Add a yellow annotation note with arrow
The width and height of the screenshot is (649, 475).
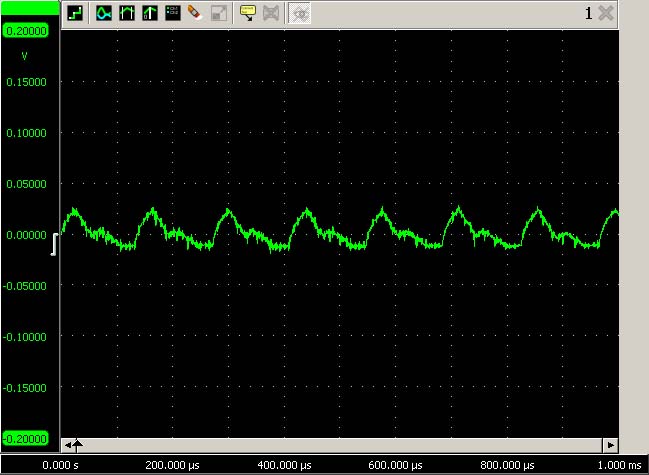pyautogui.click(x=248, y=13)
